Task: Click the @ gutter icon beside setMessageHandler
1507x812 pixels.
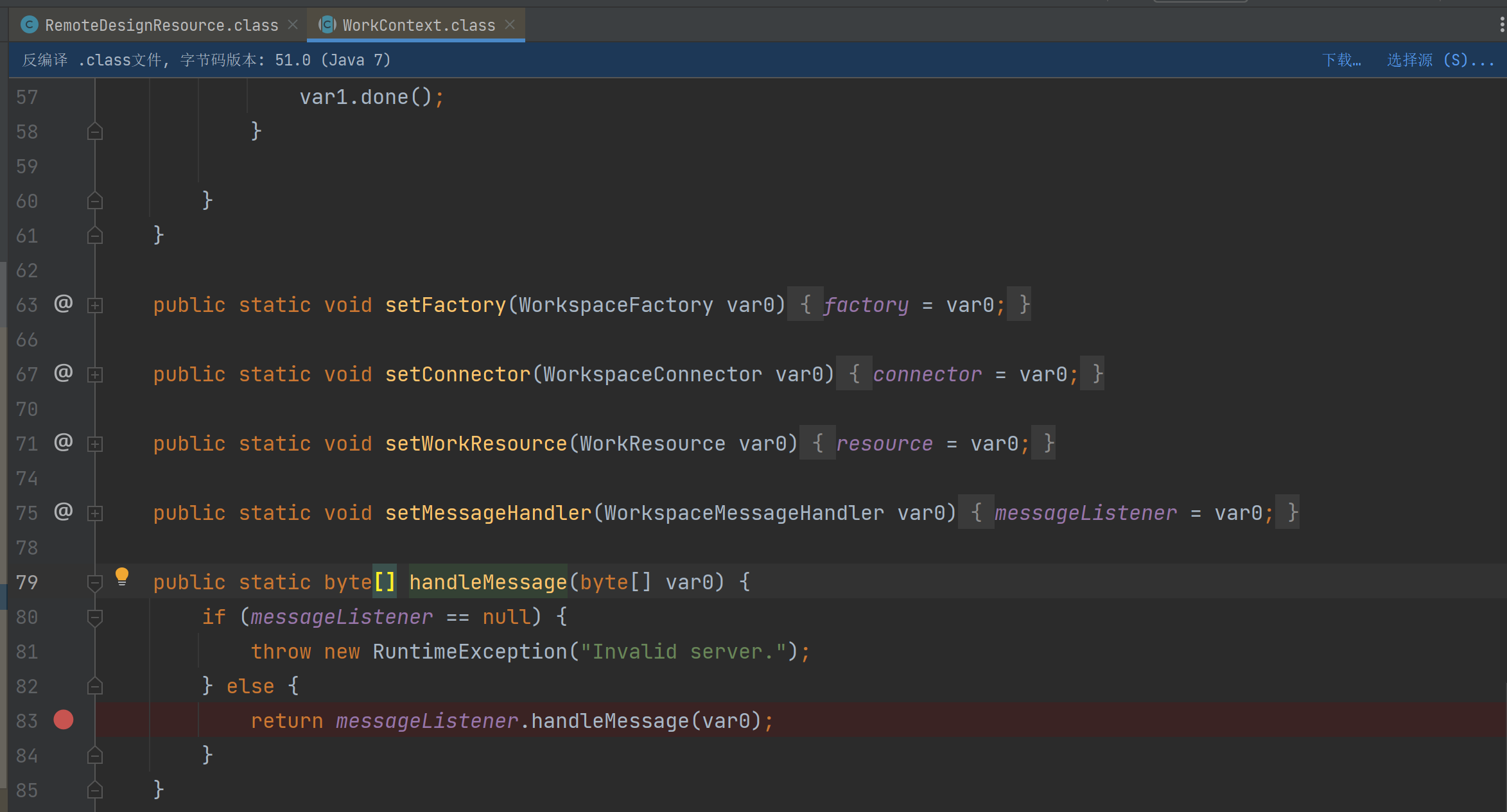Action: tap(63, 512)
